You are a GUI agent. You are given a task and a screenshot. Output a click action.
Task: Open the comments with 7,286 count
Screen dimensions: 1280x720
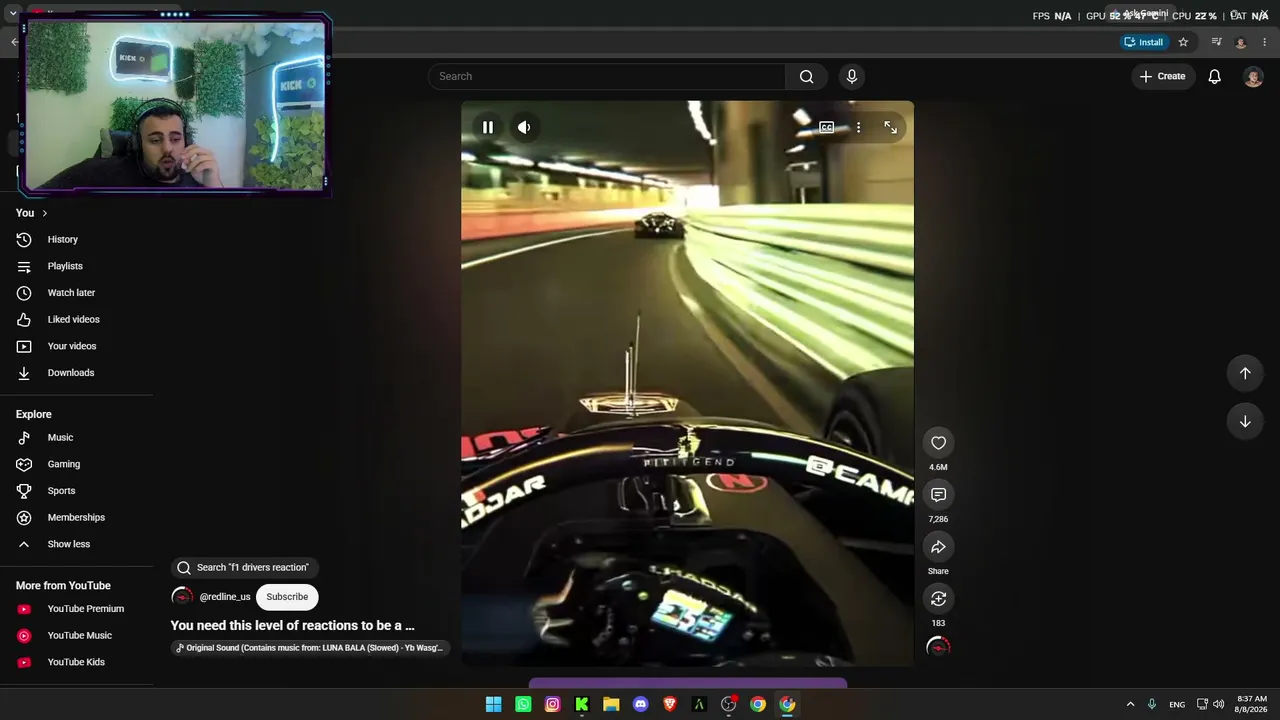[938, 495]
